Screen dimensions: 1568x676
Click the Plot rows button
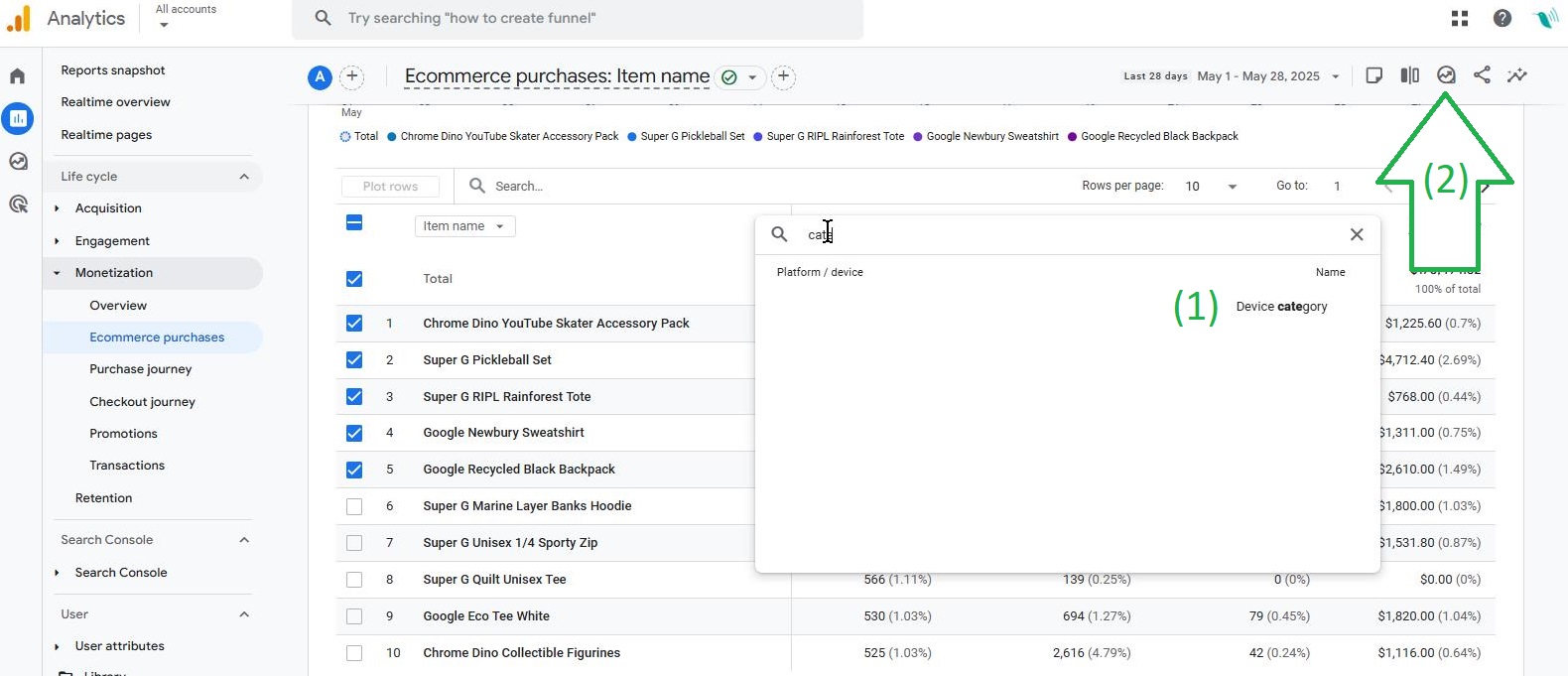click(390, 187)
